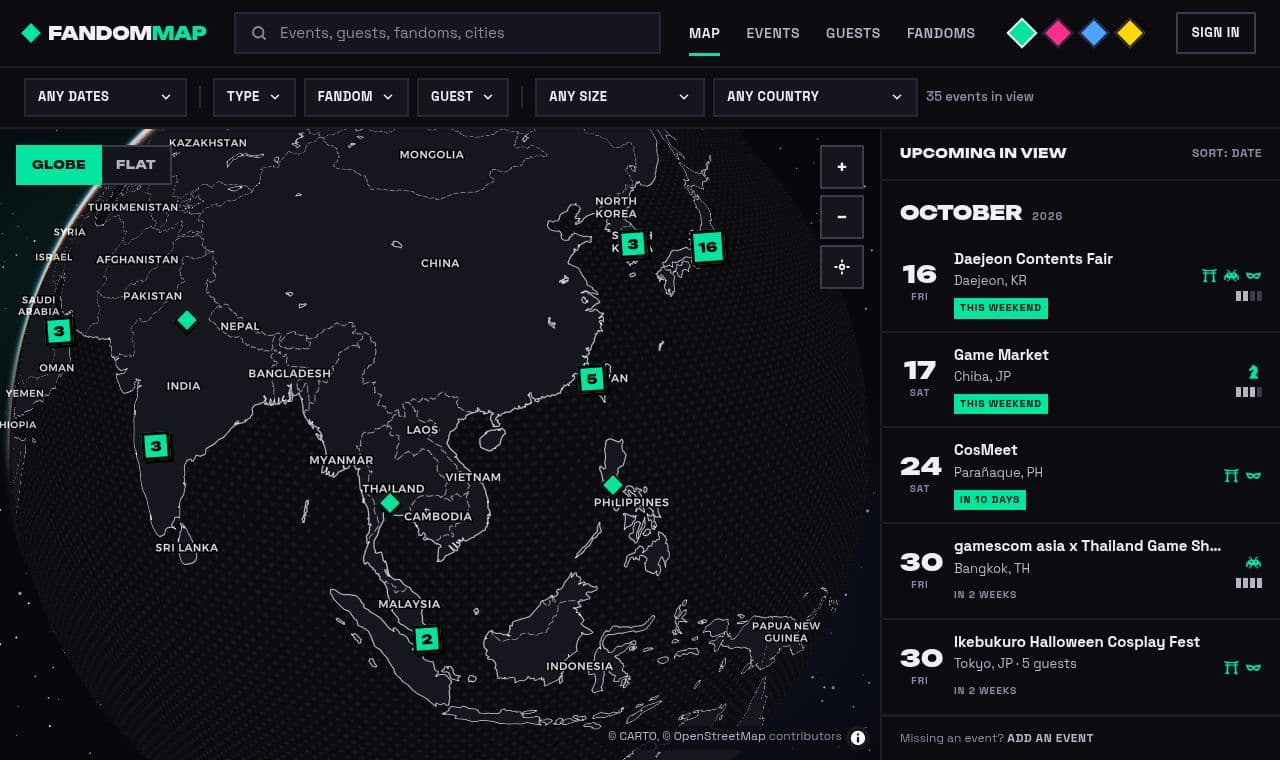Open the OpenStreetMap attribution link
1280x760 pixels.
coord(719,737)
